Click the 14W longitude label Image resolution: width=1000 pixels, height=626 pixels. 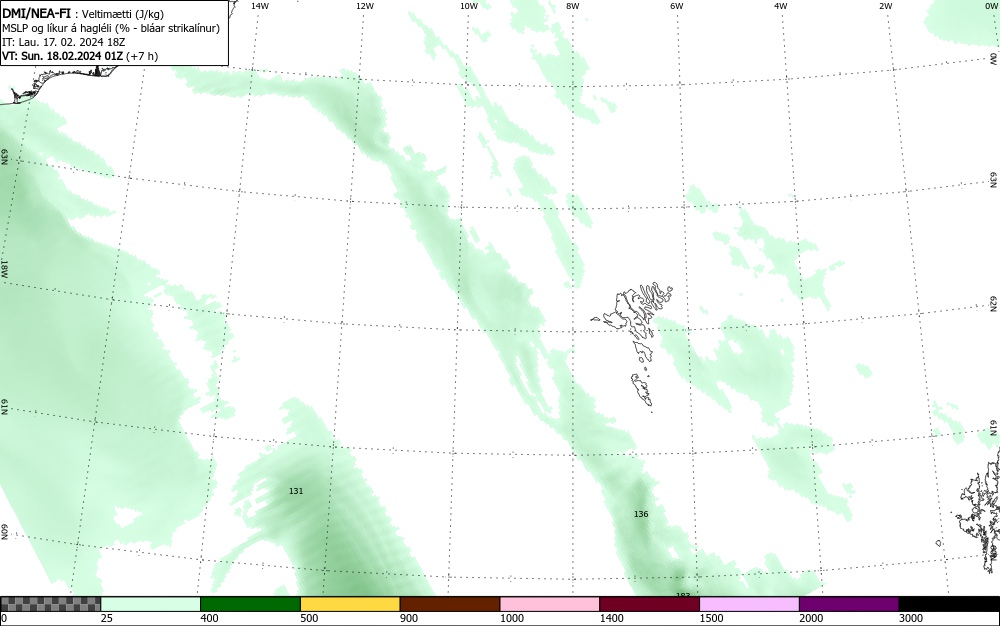click(x=260, y=6)
